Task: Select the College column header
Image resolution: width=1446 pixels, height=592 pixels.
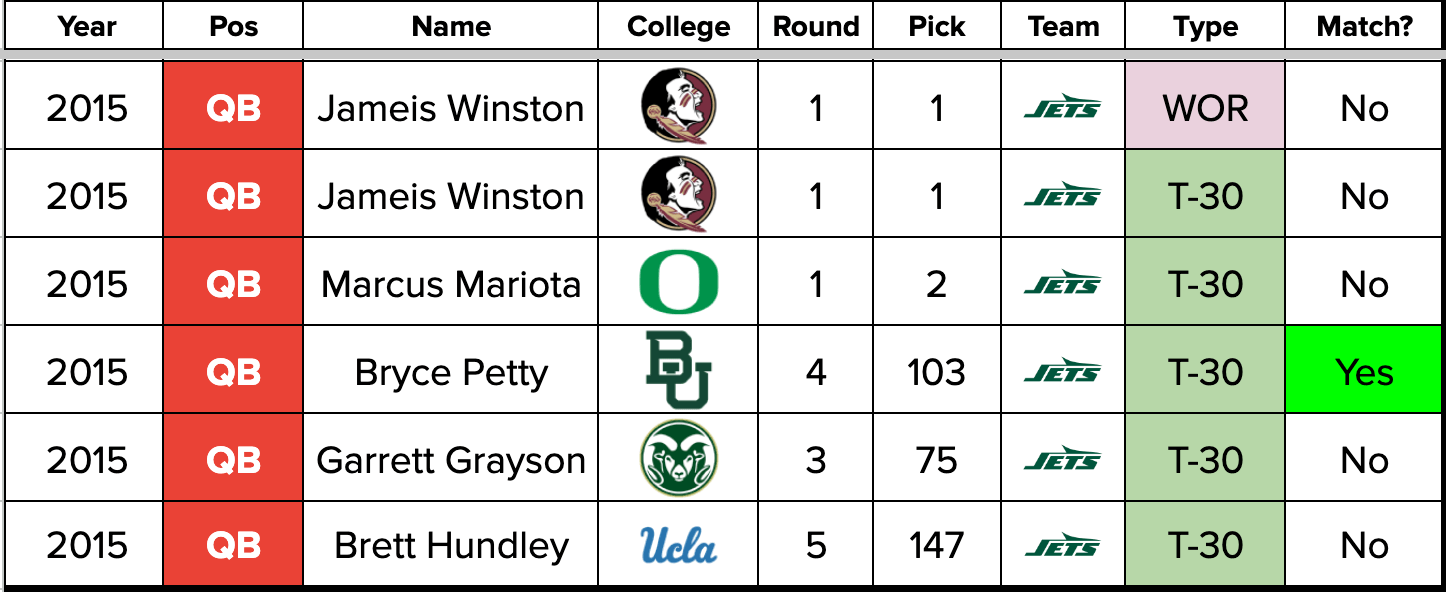Action: click(x=679, y=27)
